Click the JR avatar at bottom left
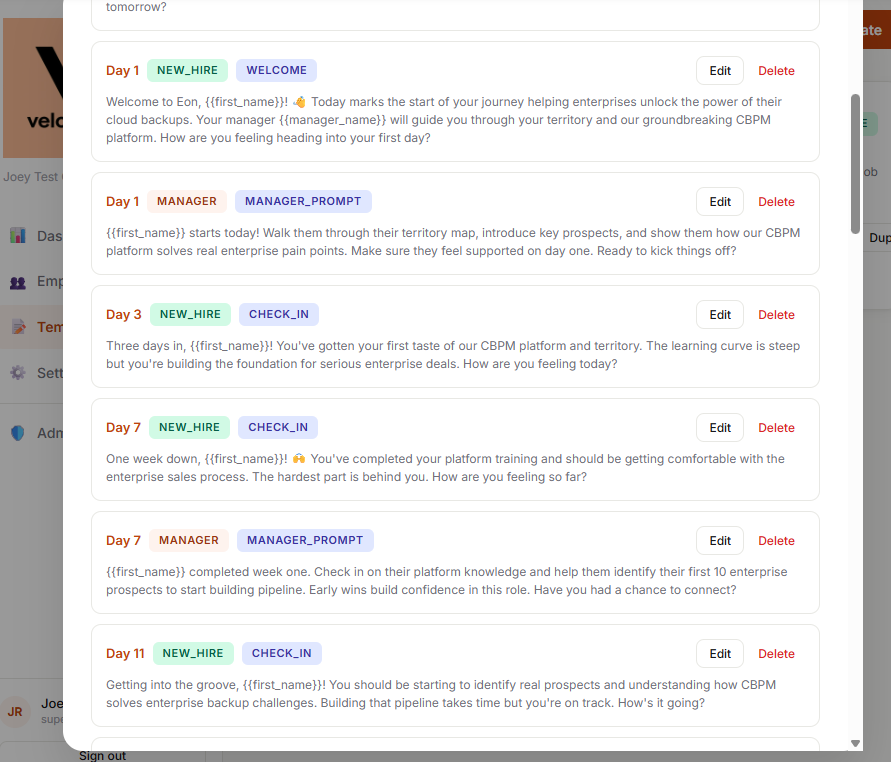The height and width of the screenshot is (762, 891). click(x=15, y=711)
